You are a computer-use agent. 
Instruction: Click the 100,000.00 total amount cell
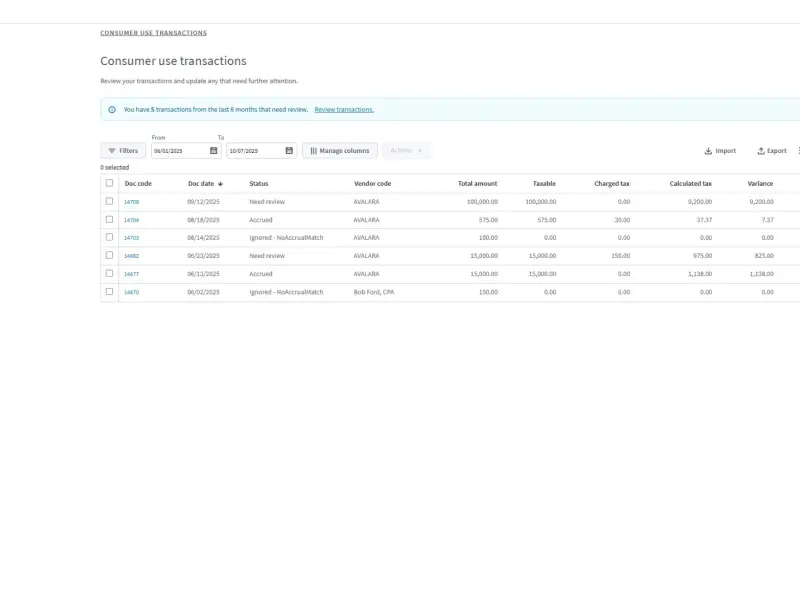click(x=482, y=202)
